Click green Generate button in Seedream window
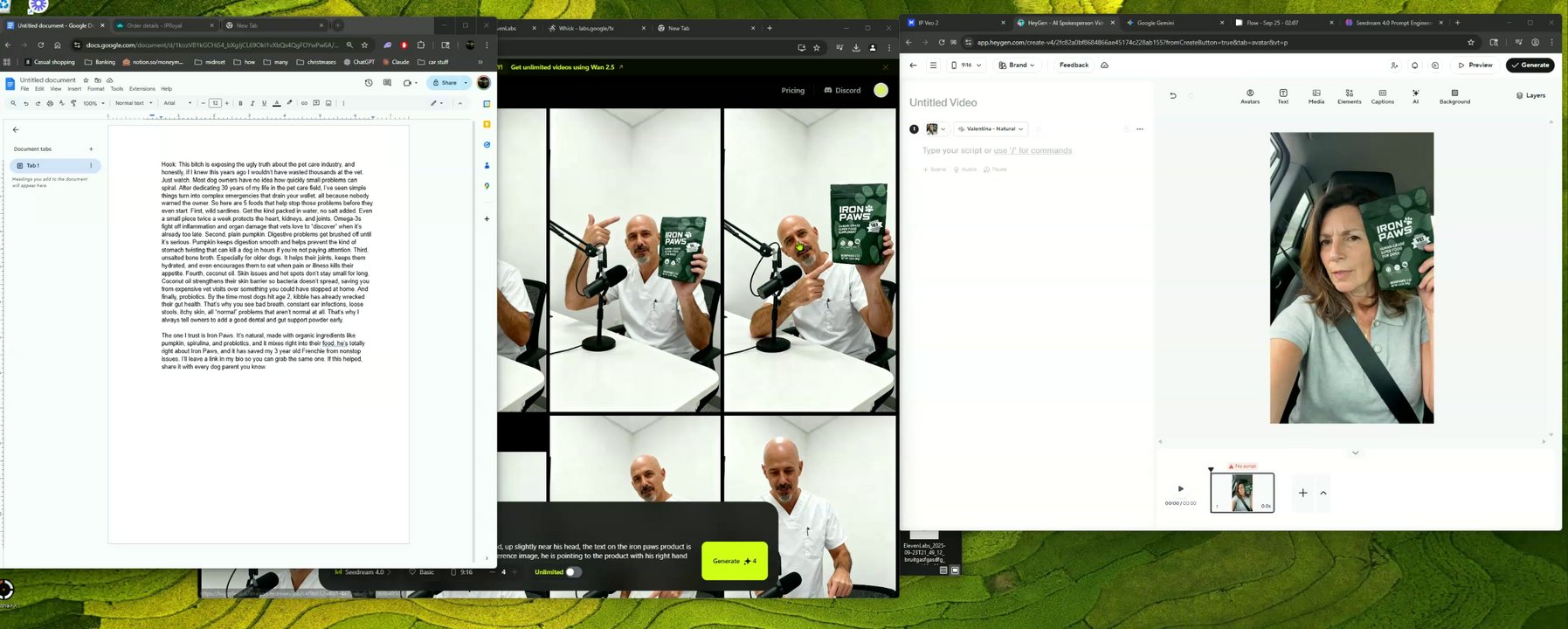This screenshot has width=1568, height=629. point(735,561)
